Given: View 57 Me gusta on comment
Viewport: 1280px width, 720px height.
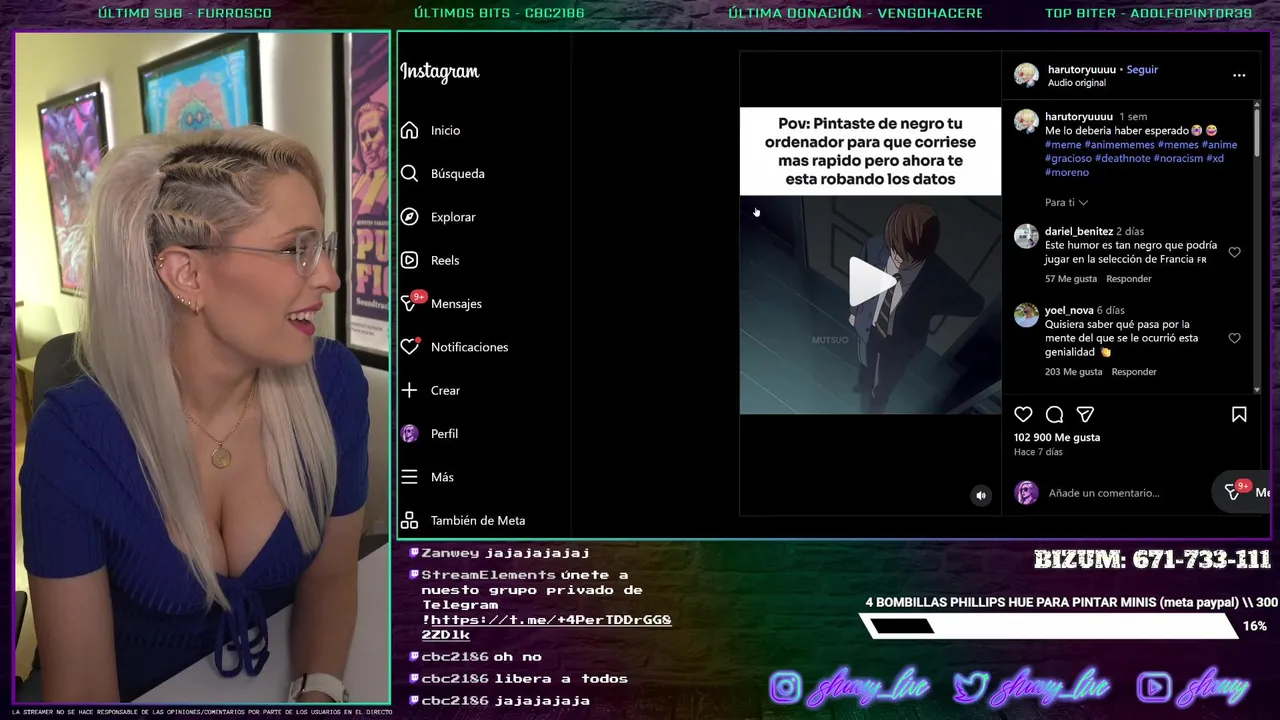Looking at the screenshot, I should (x=1071, y=278).
